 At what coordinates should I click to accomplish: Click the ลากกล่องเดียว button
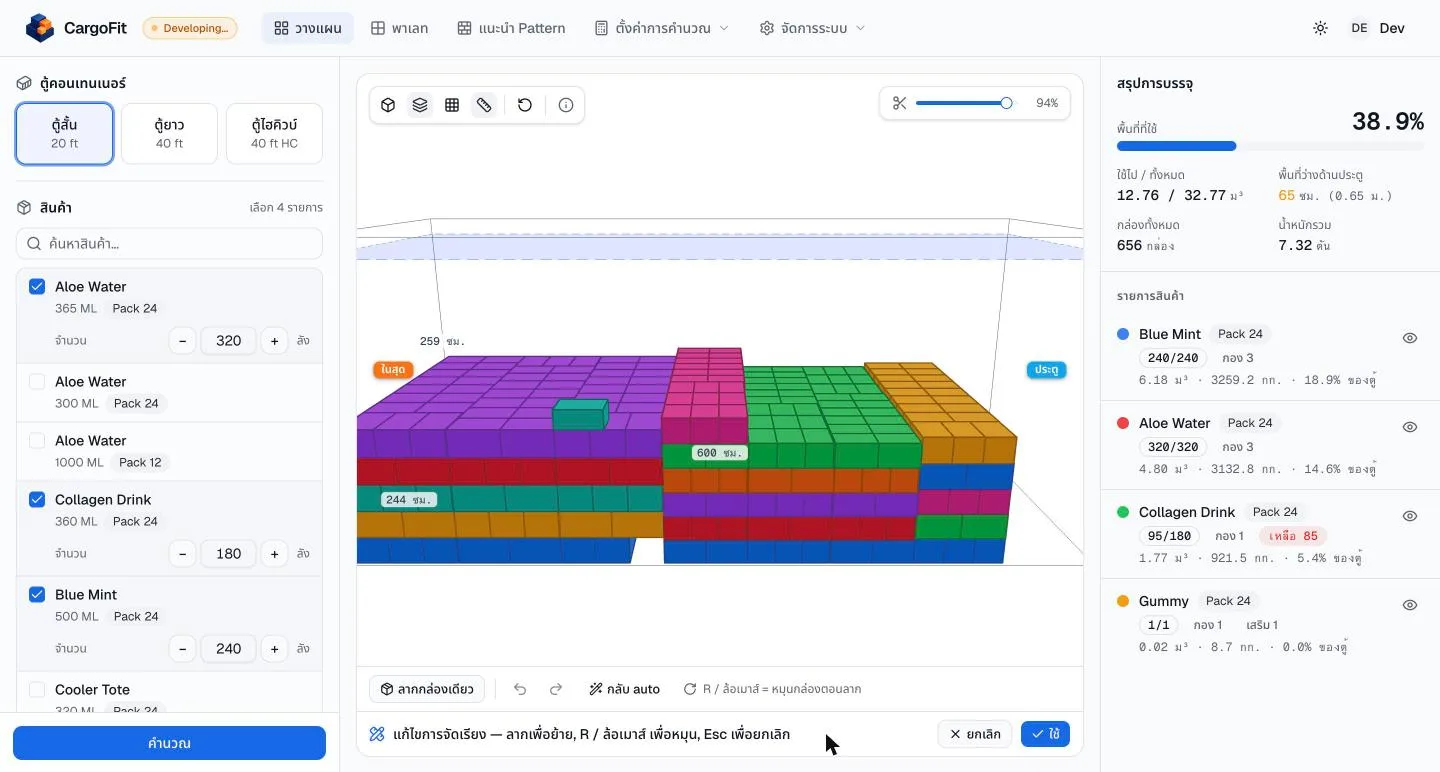click(x=427, y=689)
